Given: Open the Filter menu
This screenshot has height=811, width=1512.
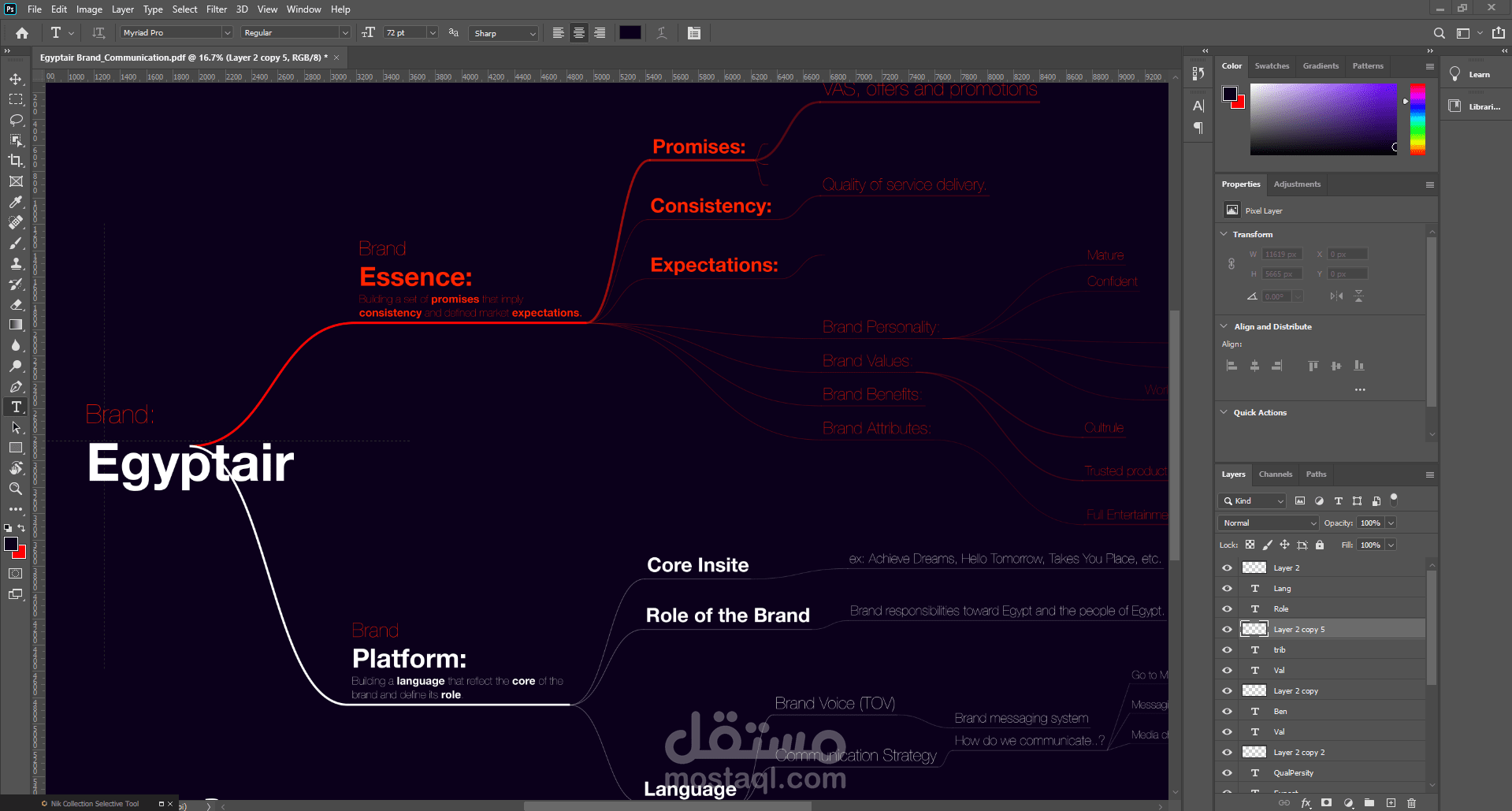Looking at the screenshot, I should [217, 9].
